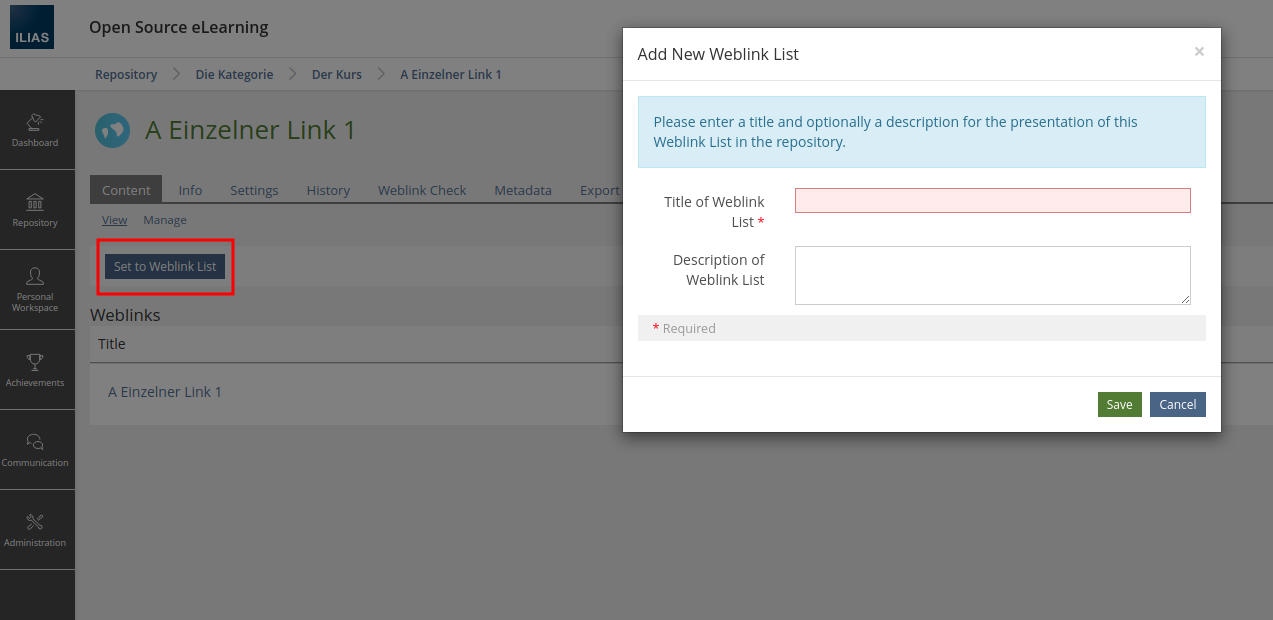Screen dimensions: 1273x620
Task: Go to Die Kategorie breadcrumb
Action: (x=234, y=75)
